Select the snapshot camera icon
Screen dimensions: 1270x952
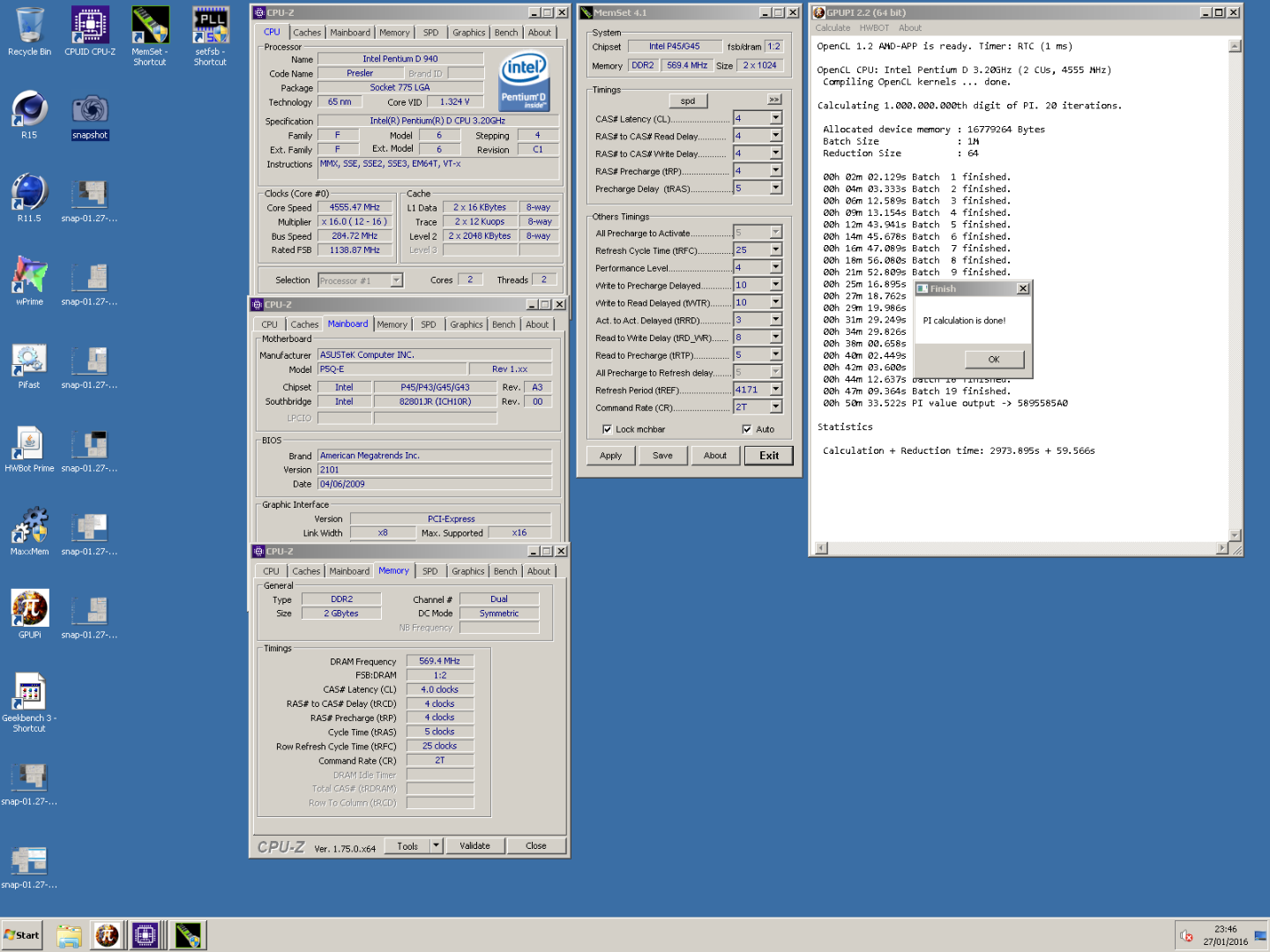(x=90, y=116)
